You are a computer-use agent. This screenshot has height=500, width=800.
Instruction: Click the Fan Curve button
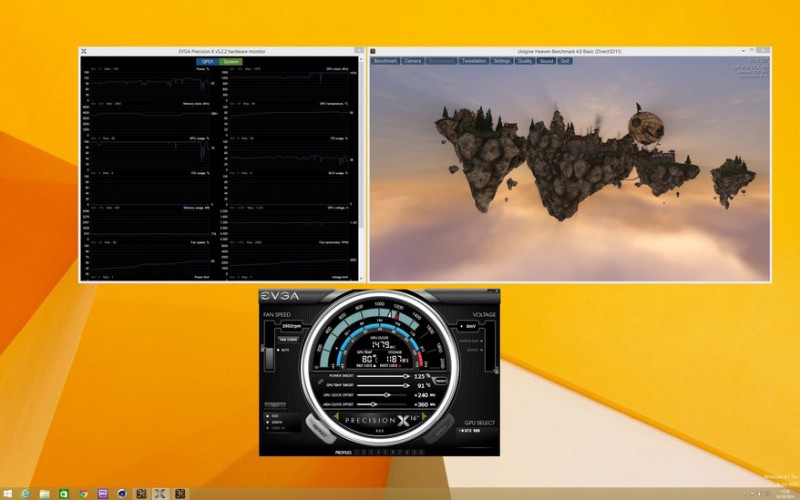[288, 339]
